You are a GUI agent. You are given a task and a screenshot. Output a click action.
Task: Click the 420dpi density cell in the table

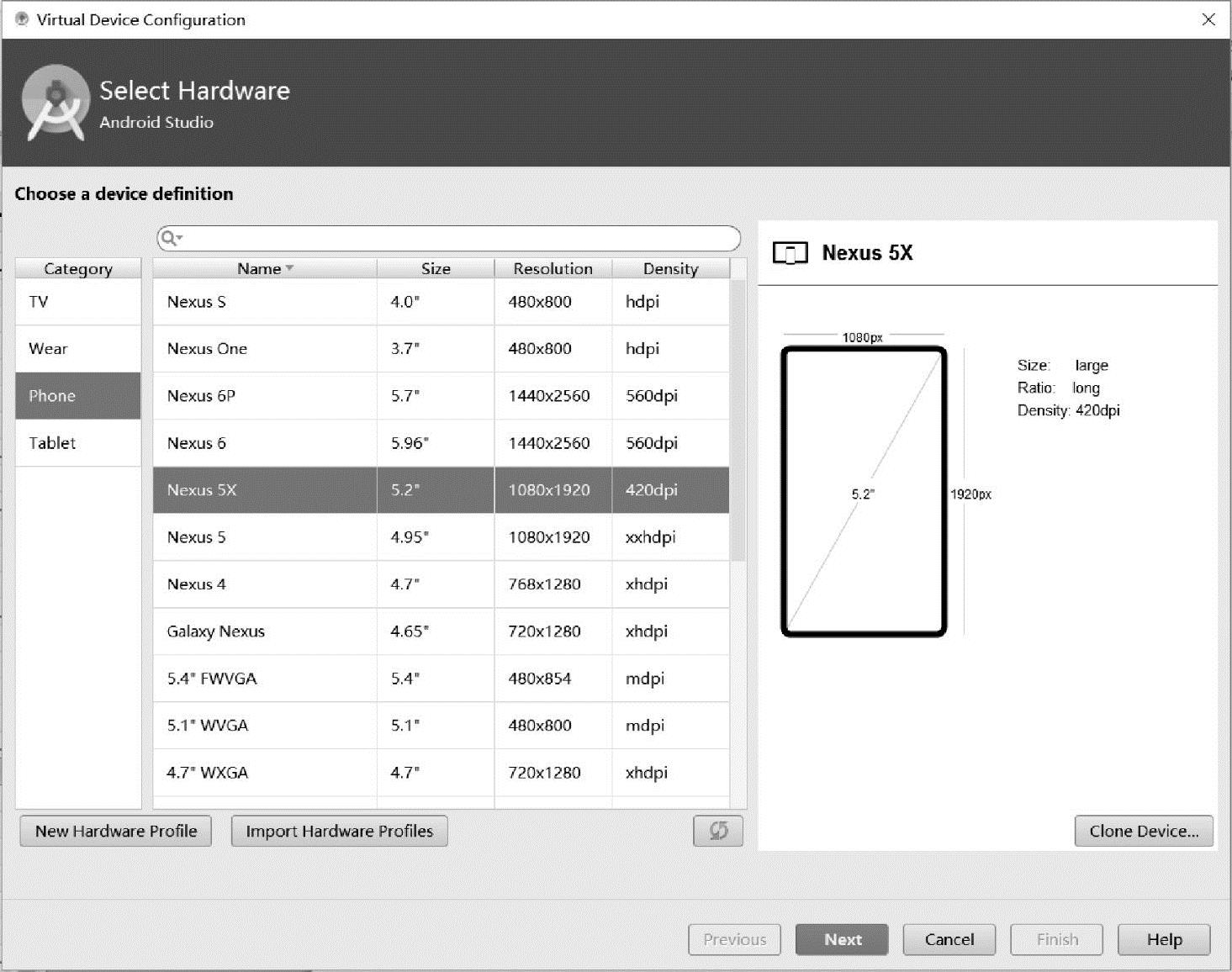click(671, 490)
